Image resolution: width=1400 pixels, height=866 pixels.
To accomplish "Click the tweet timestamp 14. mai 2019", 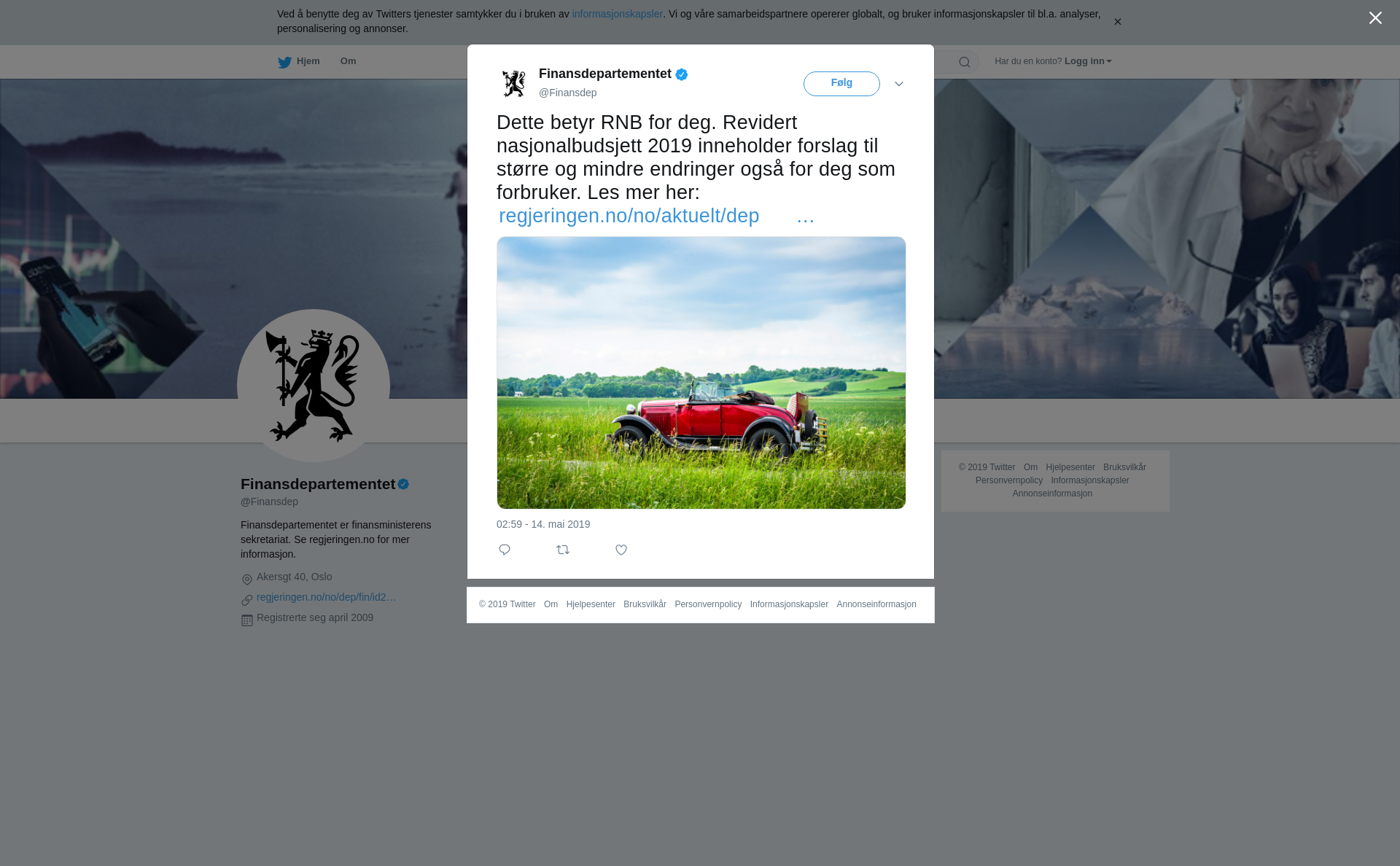I will (x=543, y=524).
